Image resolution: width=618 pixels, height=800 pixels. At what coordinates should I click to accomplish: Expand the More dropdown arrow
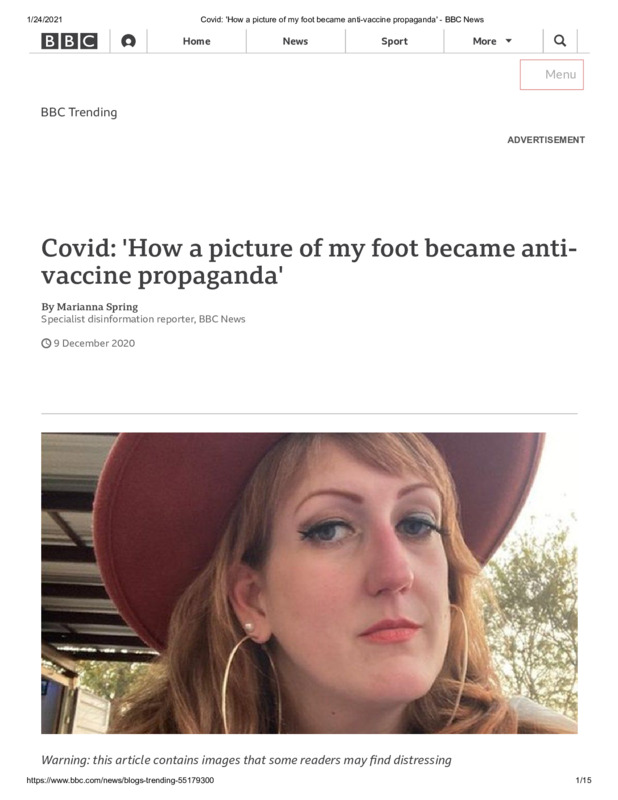(x=508, y=41)
